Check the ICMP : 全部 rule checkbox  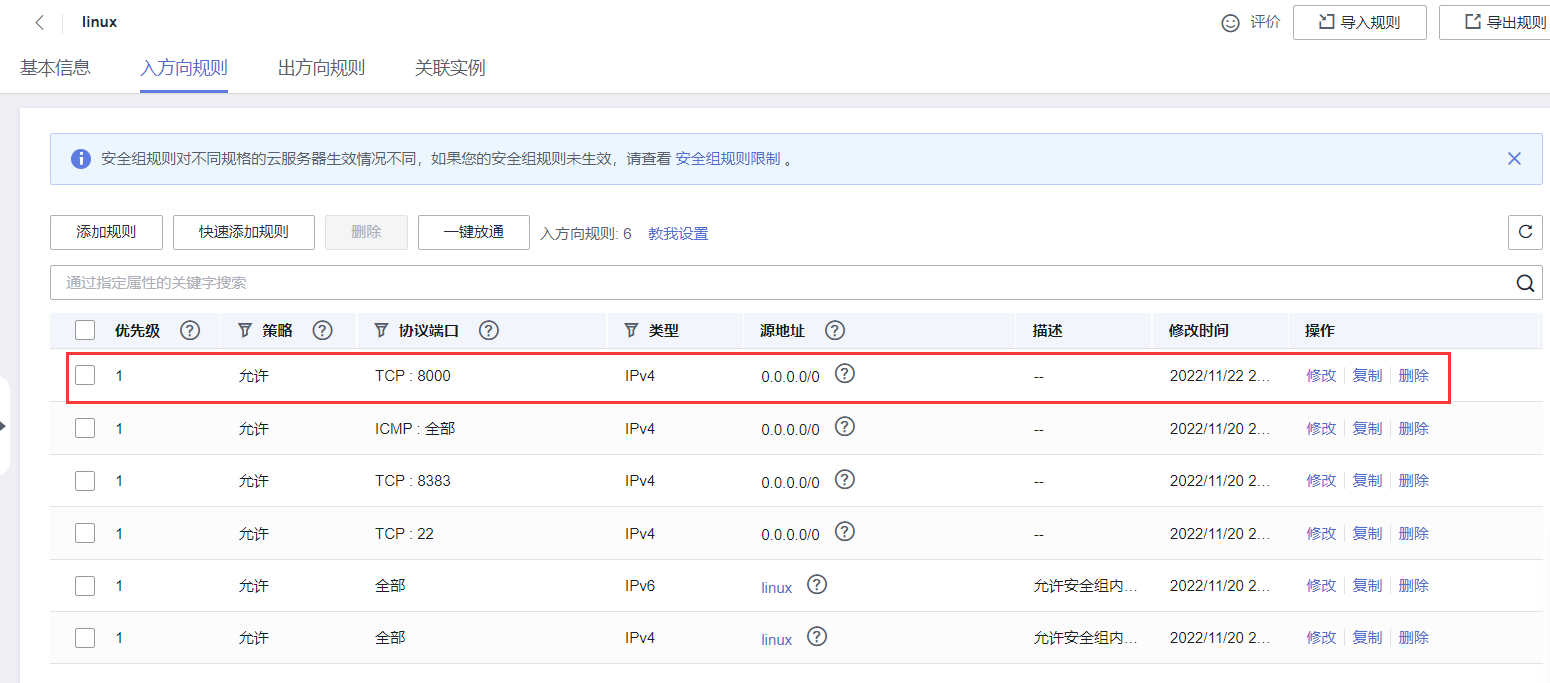pyautogui.click(x=85, y=428)
